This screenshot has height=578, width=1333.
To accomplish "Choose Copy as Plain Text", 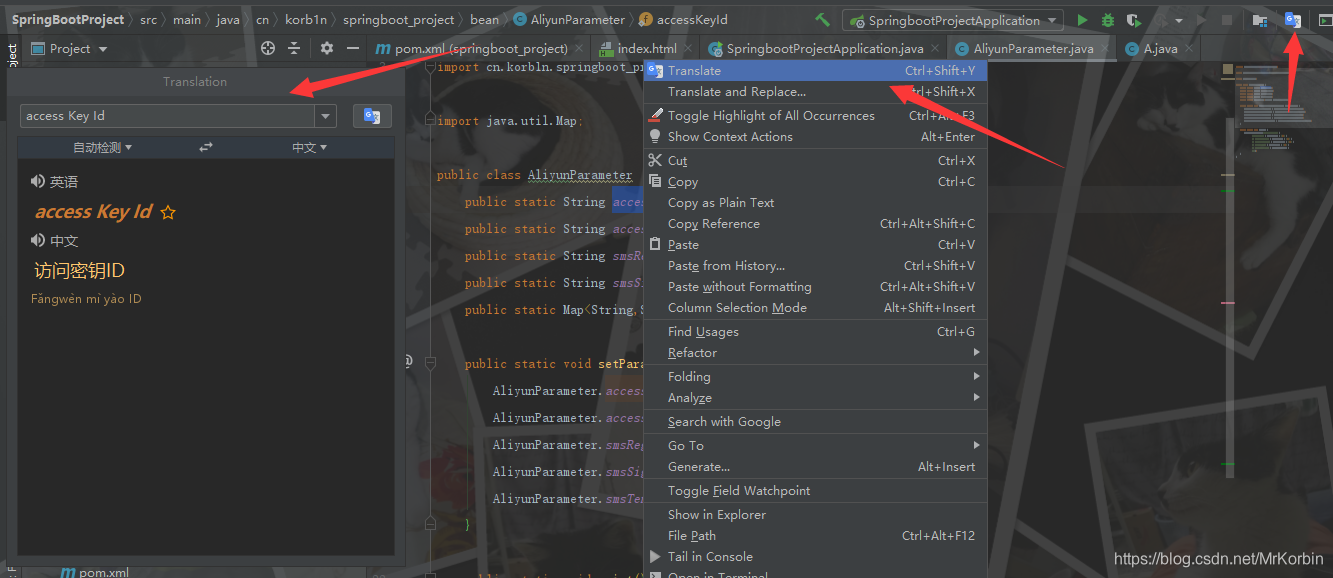I will pos(815,202).
